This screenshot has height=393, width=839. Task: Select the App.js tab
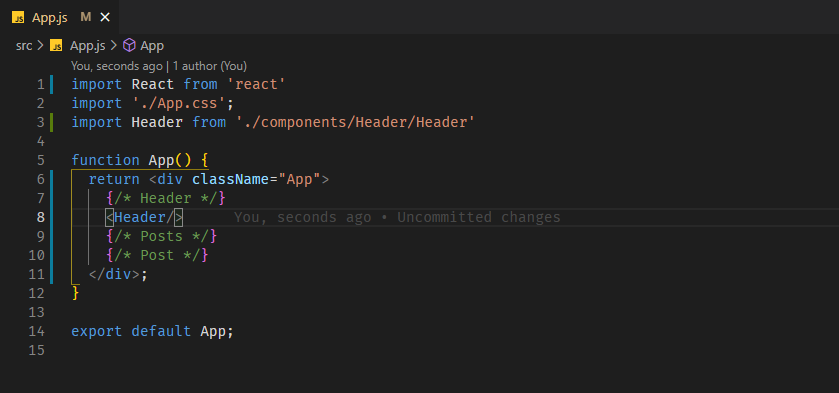(x=59, y=17)
